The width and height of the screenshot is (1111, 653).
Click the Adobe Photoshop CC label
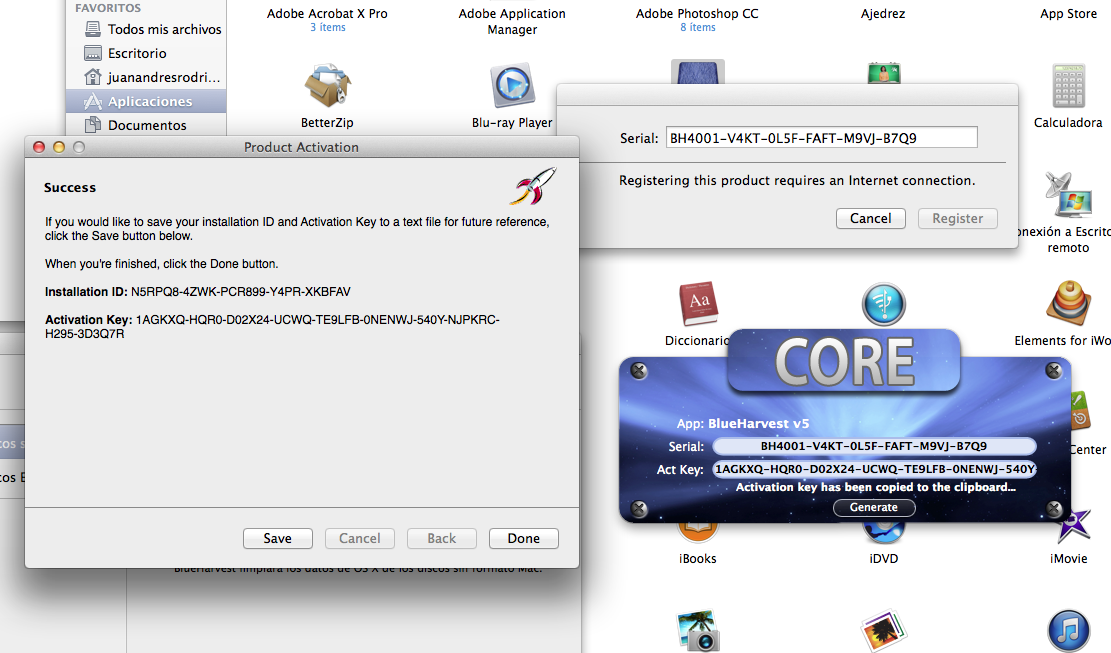coord(697,13)
